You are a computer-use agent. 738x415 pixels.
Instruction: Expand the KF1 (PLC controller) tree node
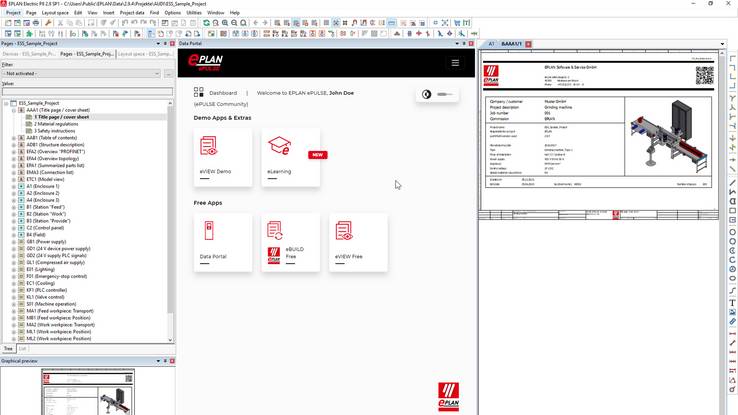click(14, 290)
